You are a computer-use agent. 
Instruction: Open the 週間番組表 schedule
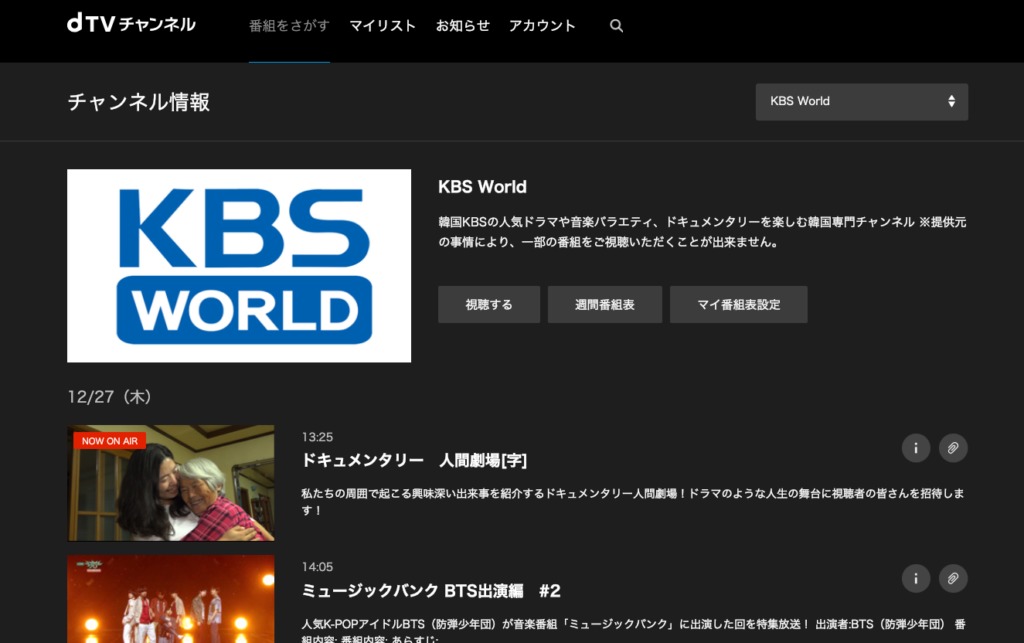click(605, 304)
